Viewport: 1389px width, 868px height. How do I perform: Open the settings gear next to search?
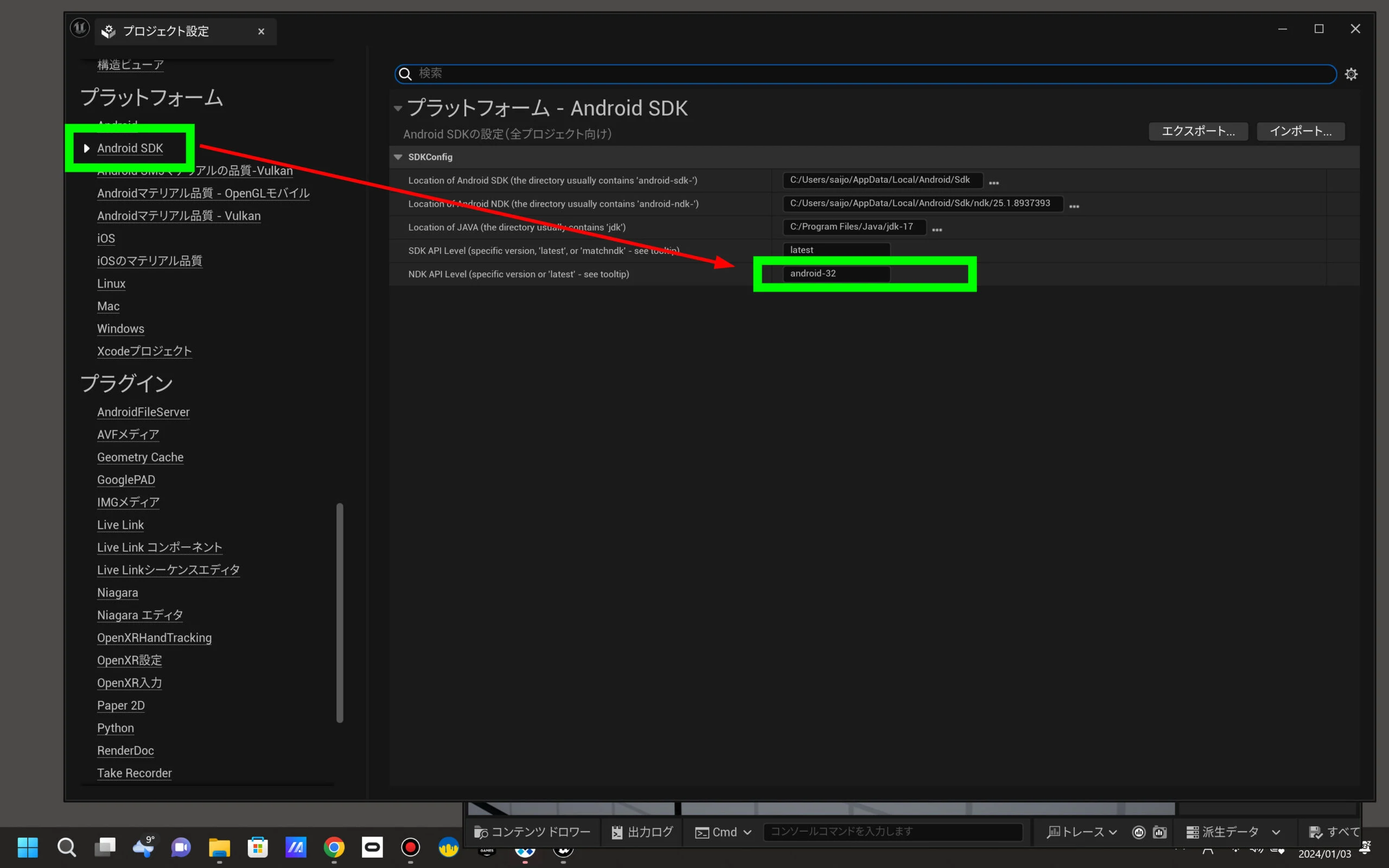click(x=1350, y=74)
